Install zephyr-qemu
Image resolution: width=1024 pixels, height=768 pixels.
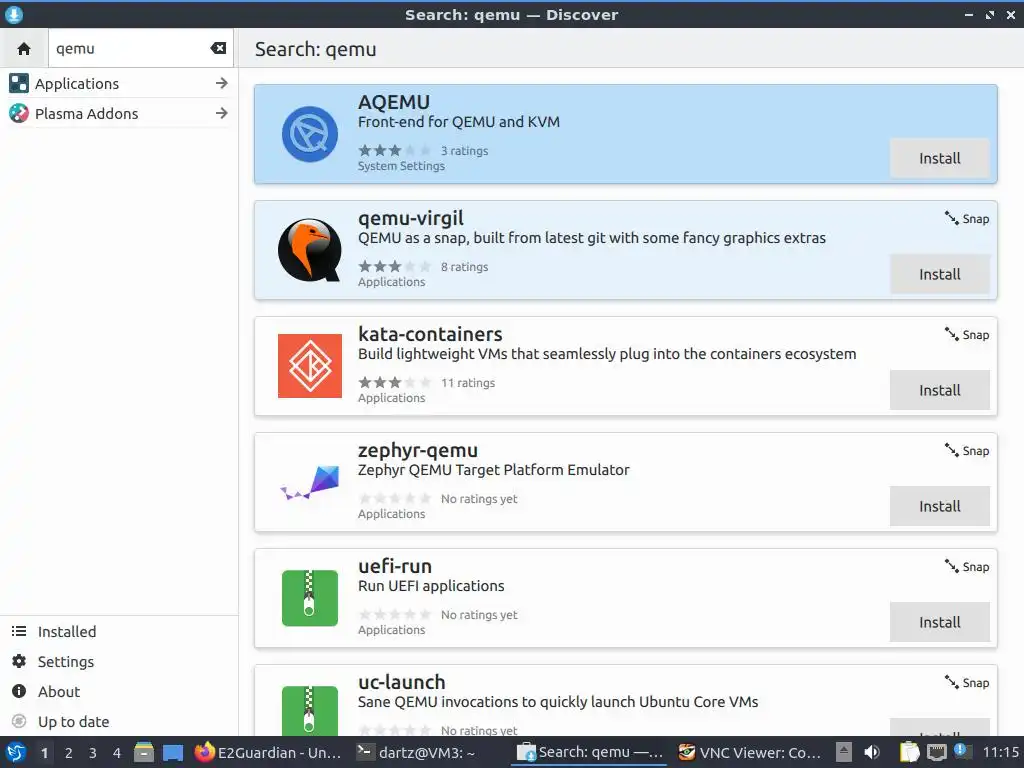[x=939, y=506]
